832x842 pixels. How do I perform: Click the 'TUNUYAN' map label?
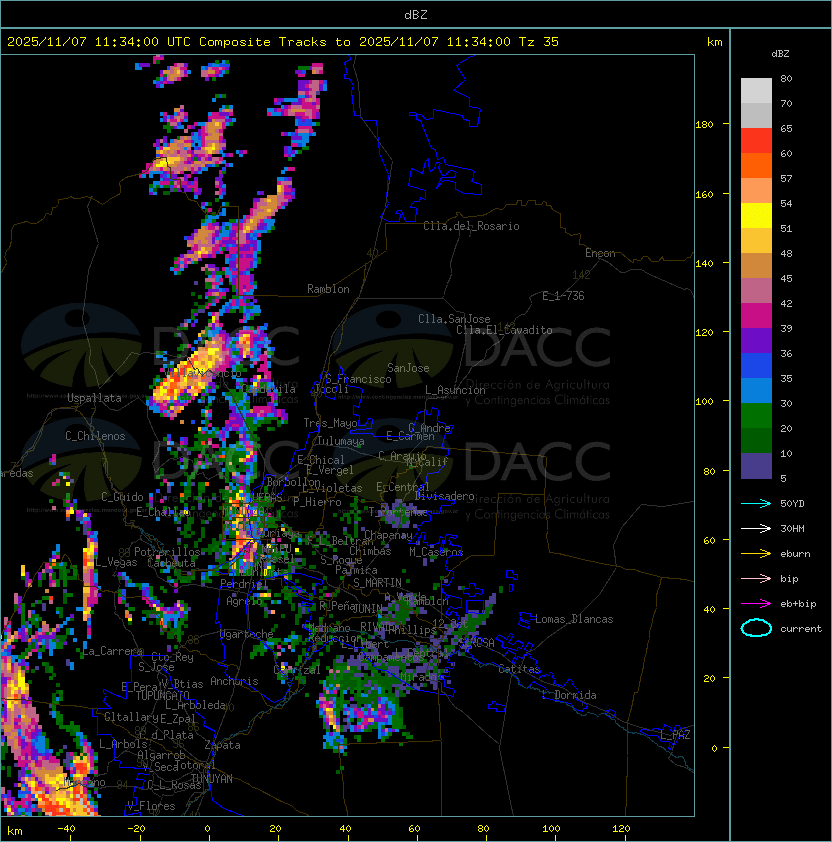(212, 779)
